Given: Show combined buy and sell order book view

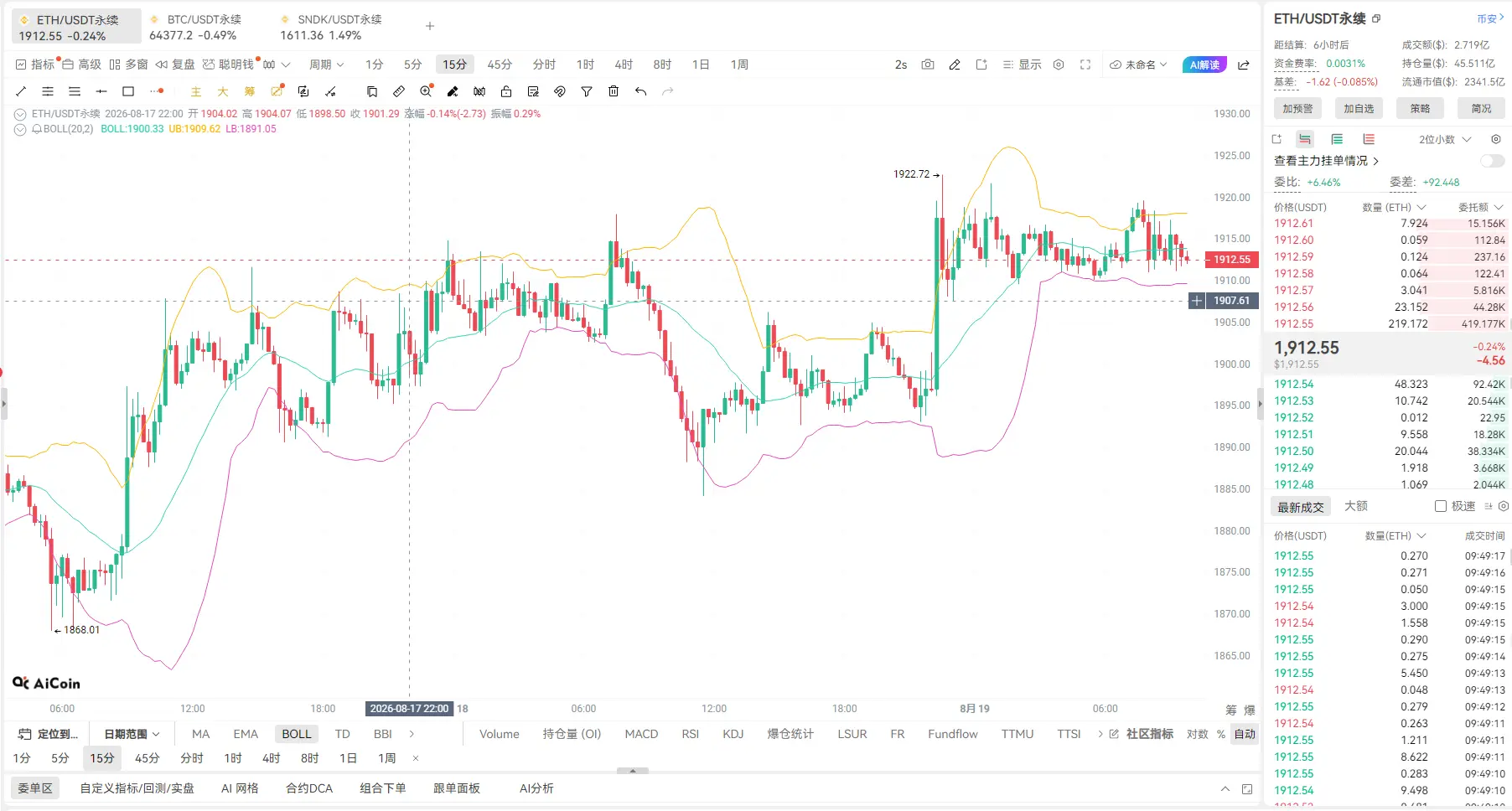Looking at the screenshot, I should click(1305, 139).
